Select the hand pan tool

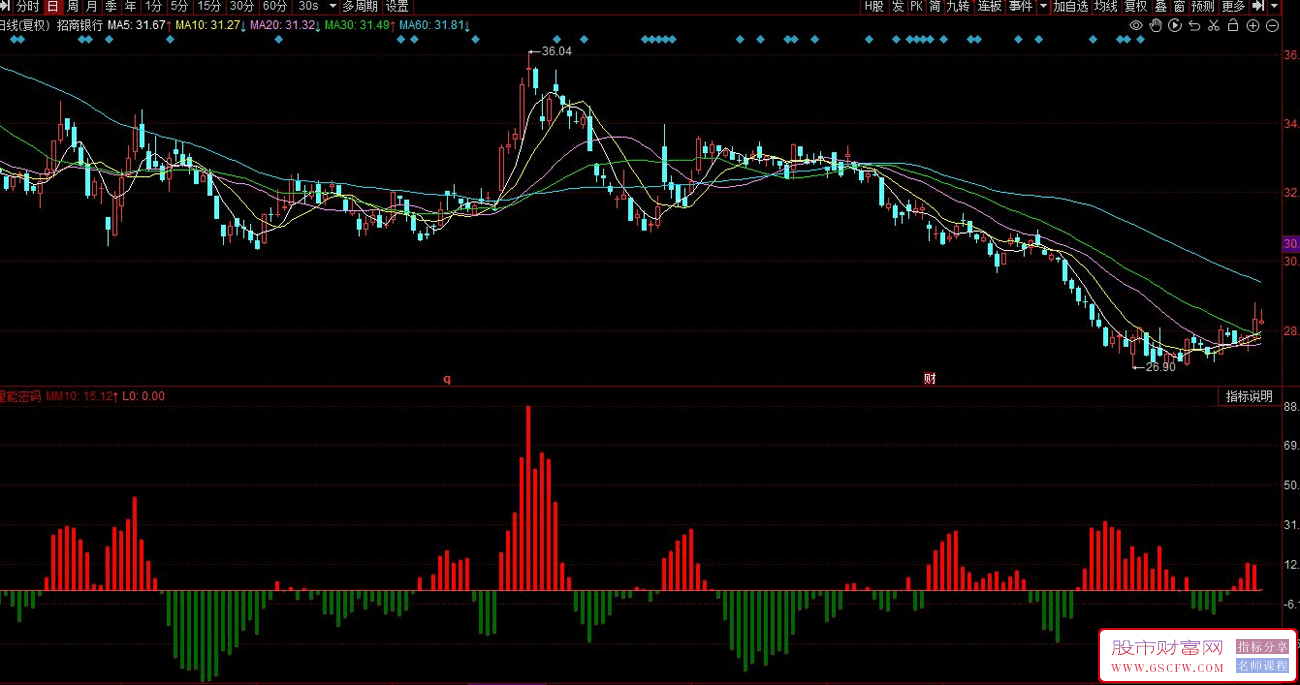(1156, 25)
